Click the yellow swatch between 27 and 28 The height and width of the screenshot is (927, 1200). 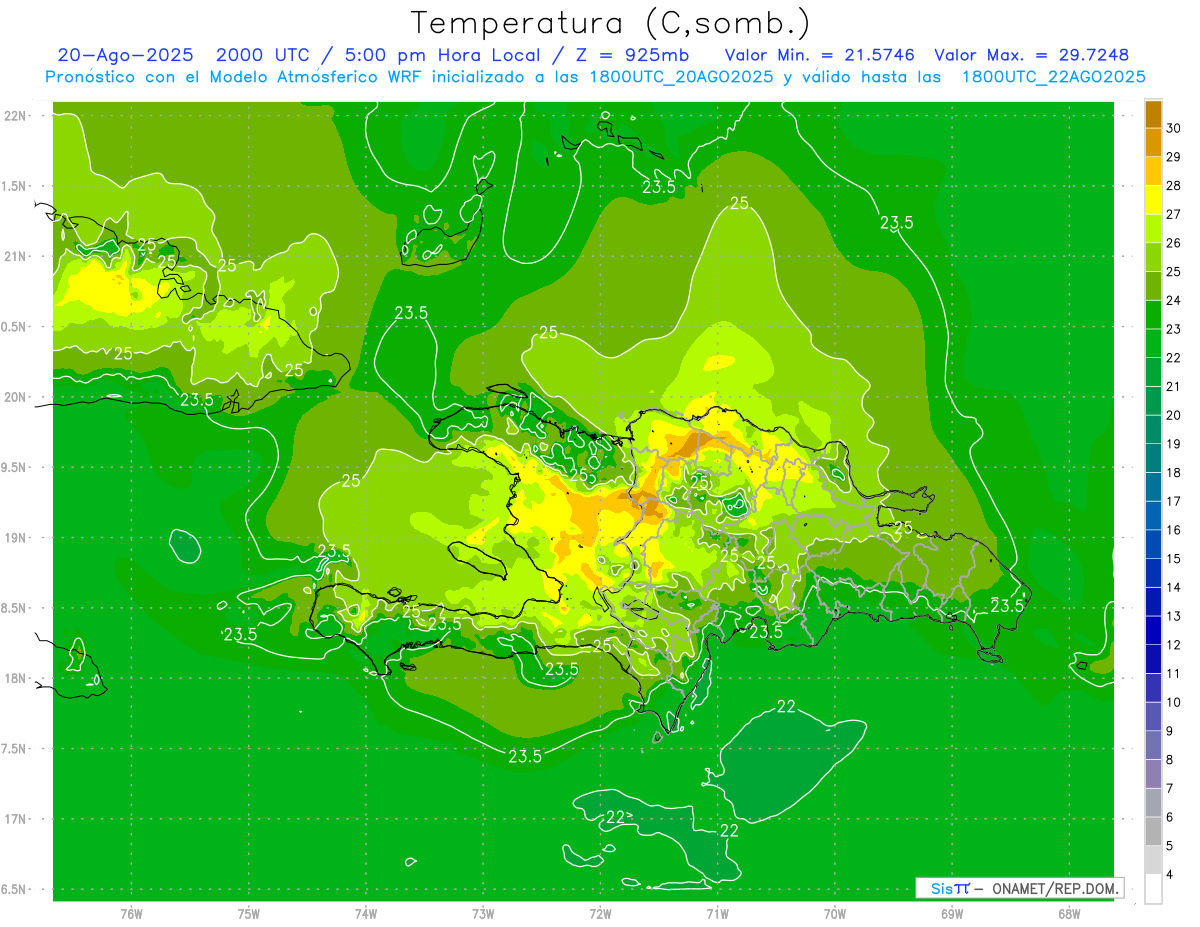(1153, 200)
